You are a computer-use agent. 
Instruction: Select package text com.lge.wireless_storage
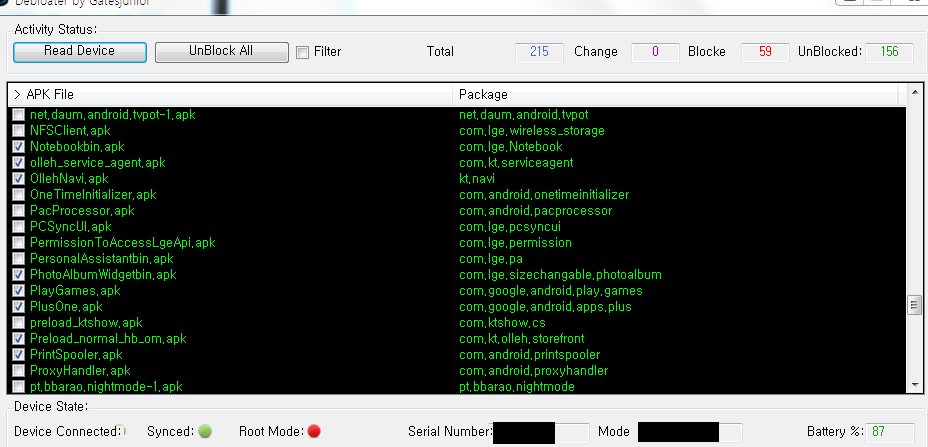531,130
